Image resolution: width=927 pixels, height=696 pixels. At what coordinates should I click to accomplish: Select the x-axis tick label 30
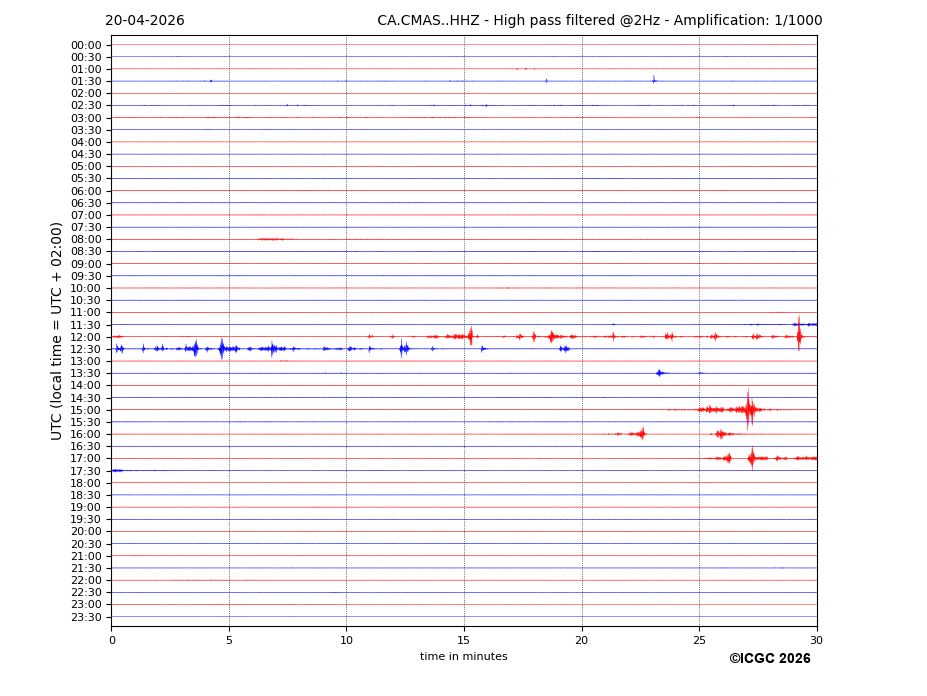click(816, 640)
